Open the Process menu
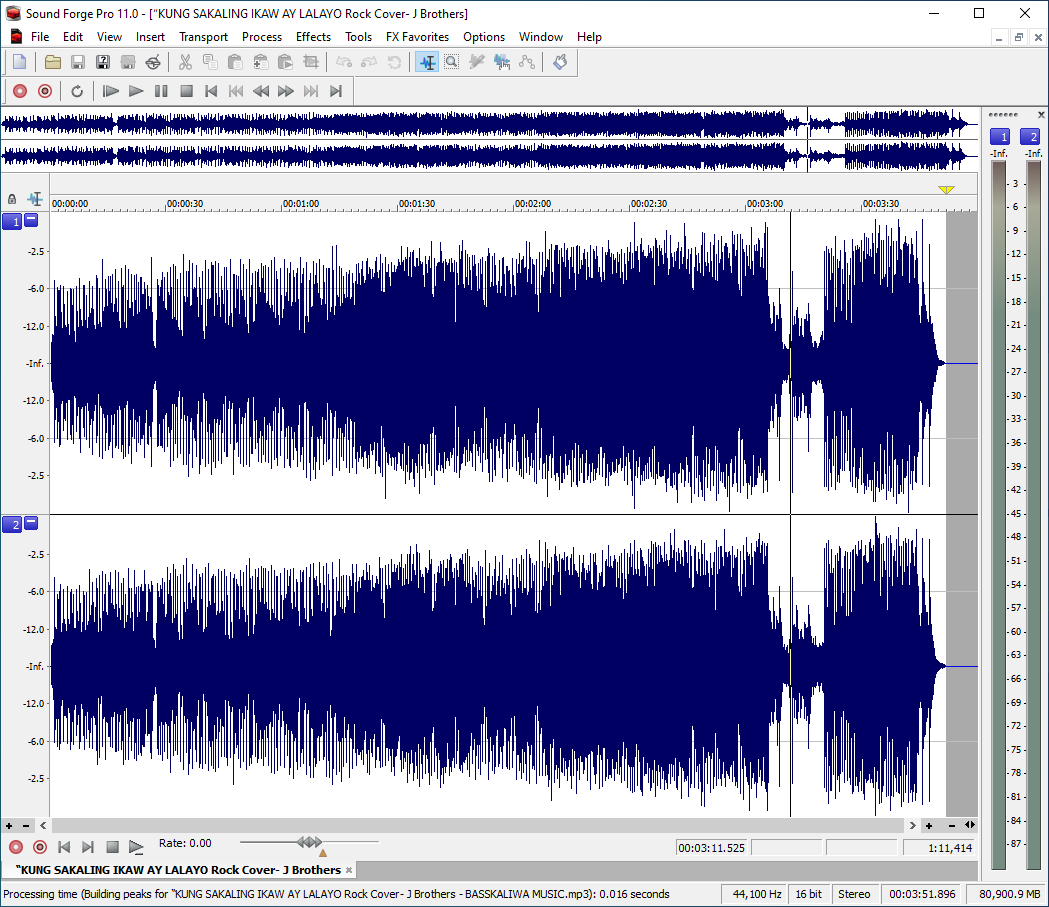 [x=262, y=37]
